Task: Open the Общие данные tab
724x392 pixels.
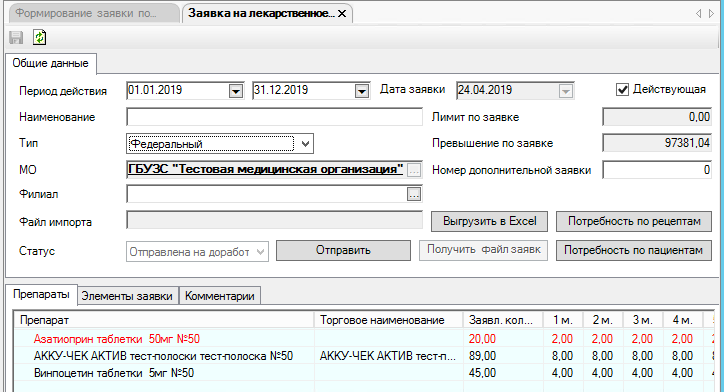Action: click(50, 63)
